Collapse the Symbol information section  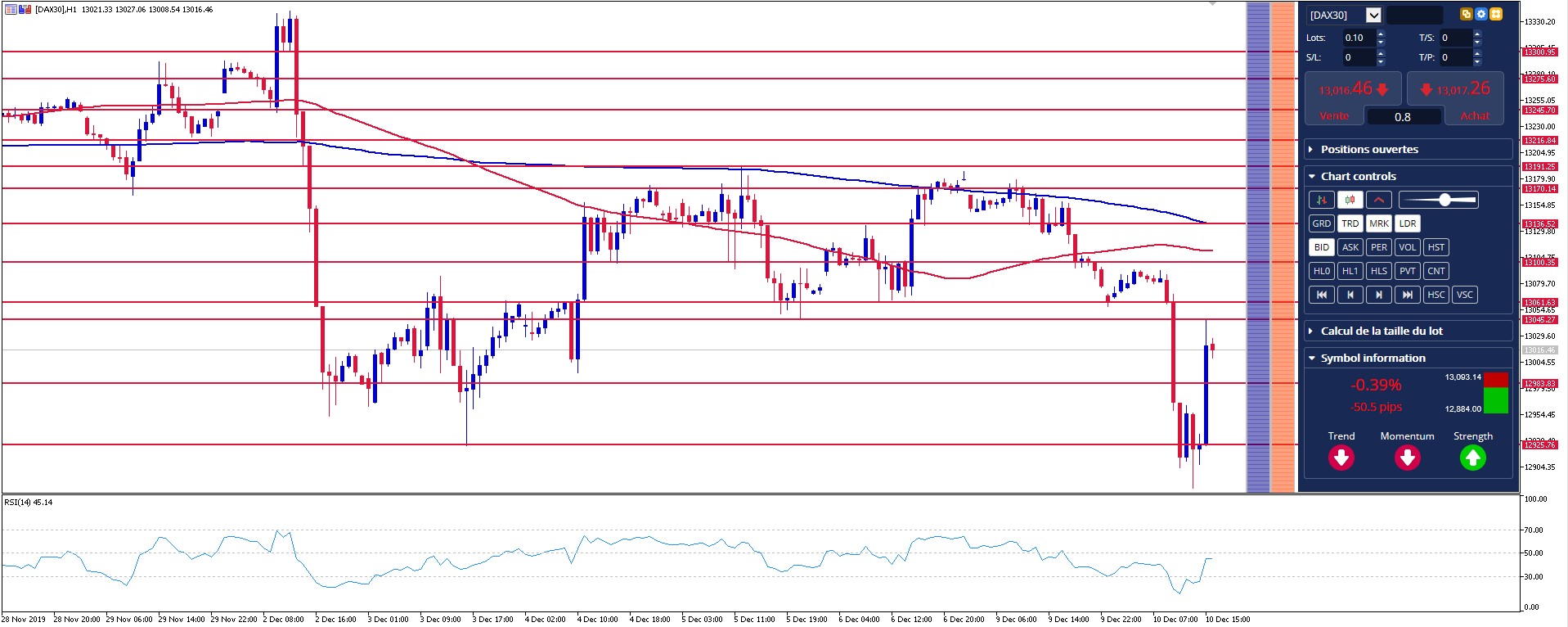pos(1373,358)
